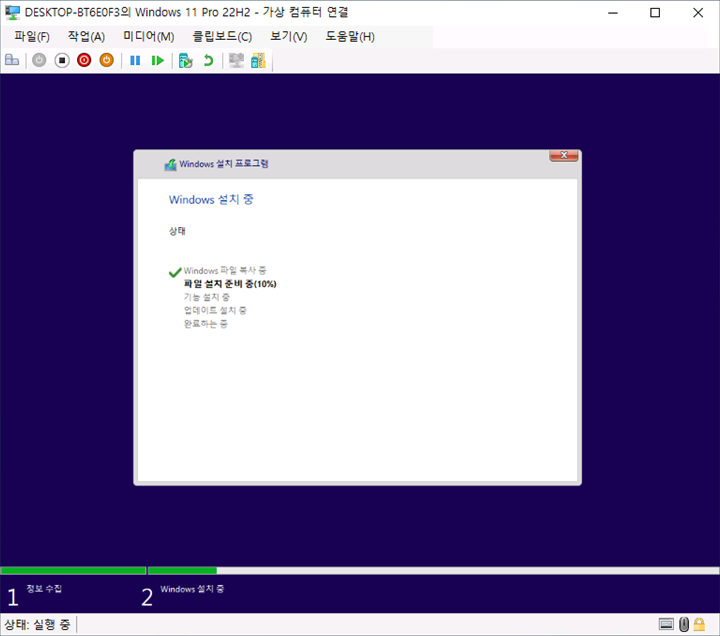This screenshot has height=636, width=720.
Task: Save VM state with orange power icon
Action: (x=107, y=60)
